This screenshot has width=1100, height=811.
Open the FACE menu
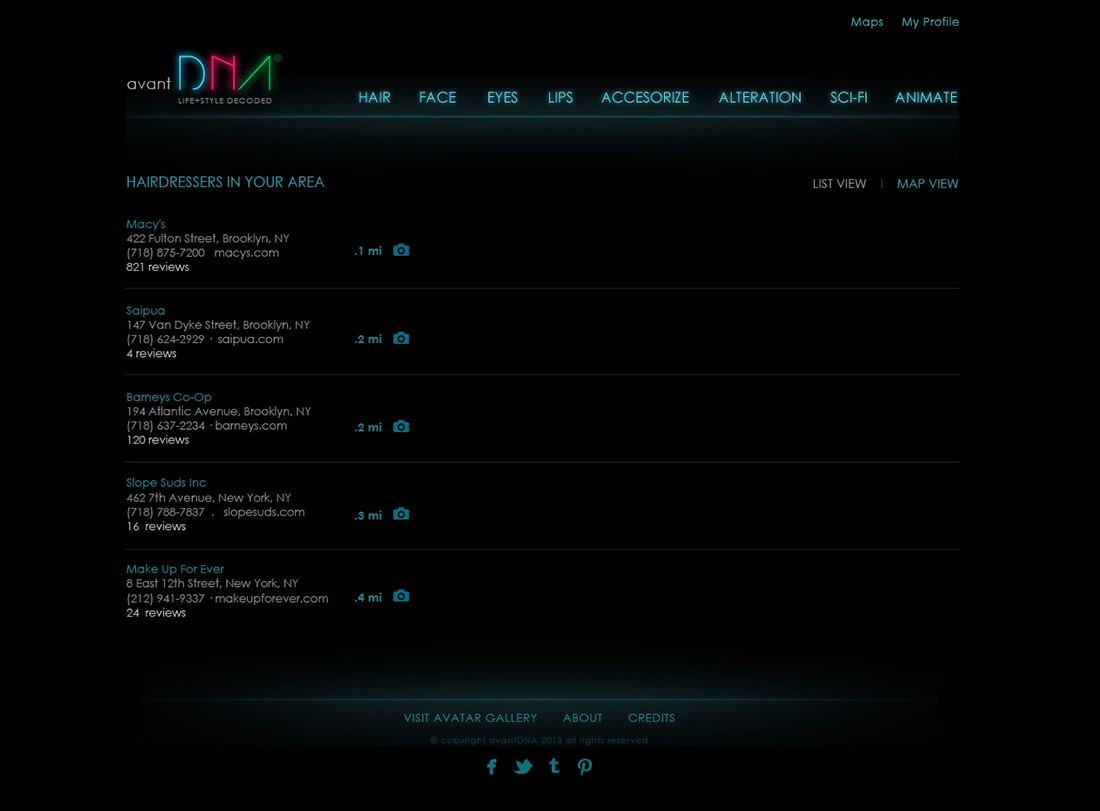[437, 98]
